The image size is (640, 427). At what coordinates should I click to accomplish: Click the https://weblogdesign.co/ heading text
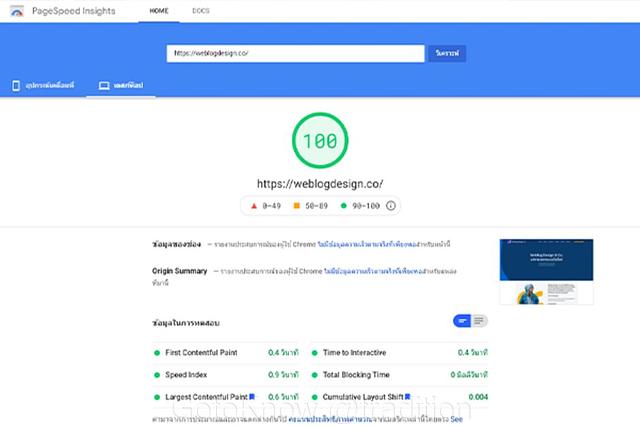coord(320,184)
